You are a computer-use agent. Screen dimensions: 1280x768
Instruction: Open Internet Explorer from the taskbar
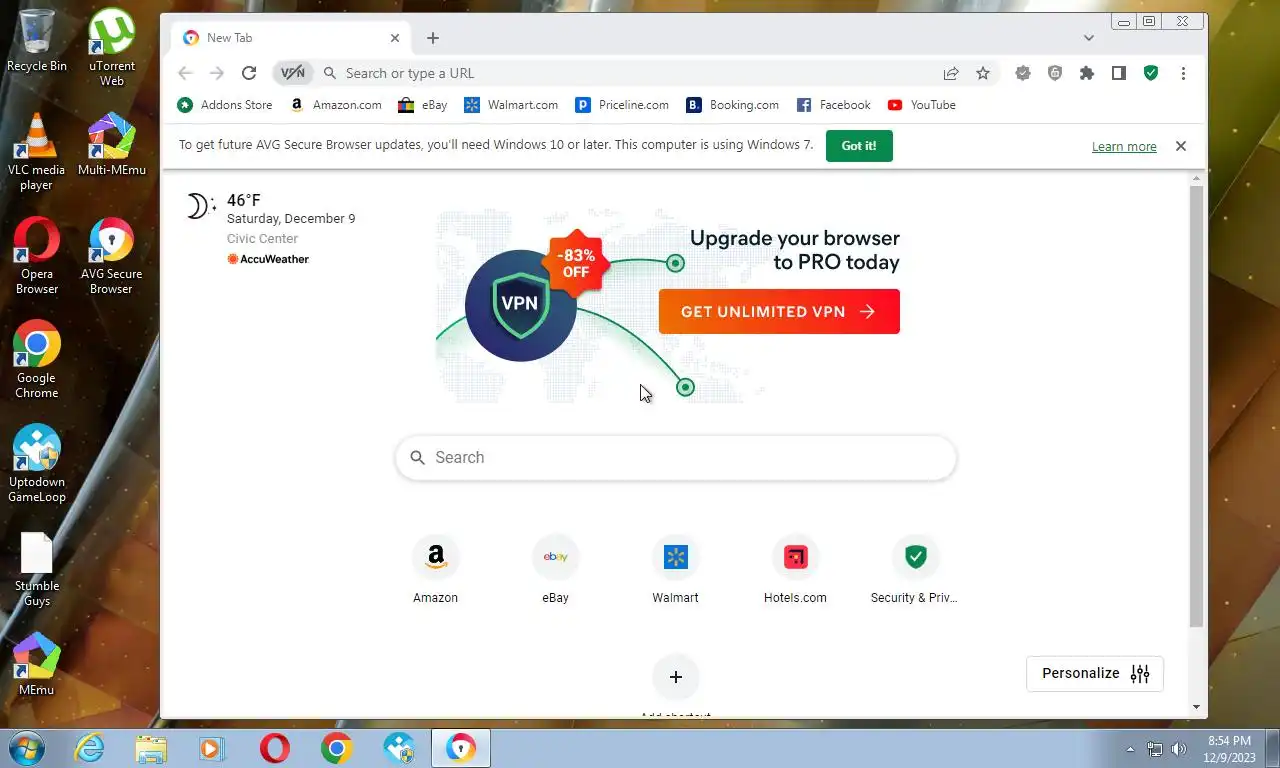click(x=89, y=748)
